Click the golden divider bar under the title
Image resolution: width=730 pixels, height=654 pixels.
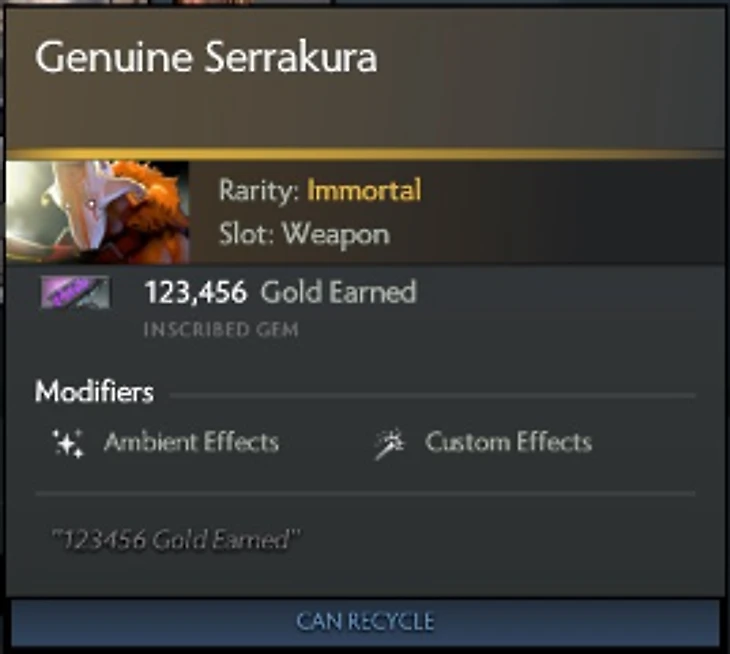[x=365, y=154]
